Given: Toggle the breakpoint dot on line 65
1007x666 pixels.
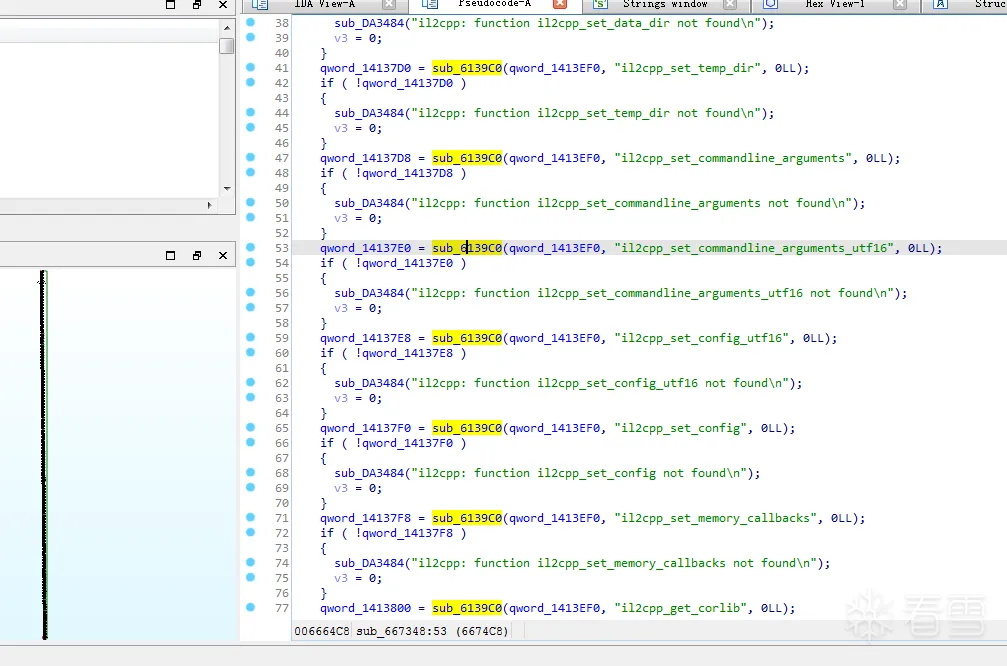Looking at the screenshot, I should click(x=249, y=428).
